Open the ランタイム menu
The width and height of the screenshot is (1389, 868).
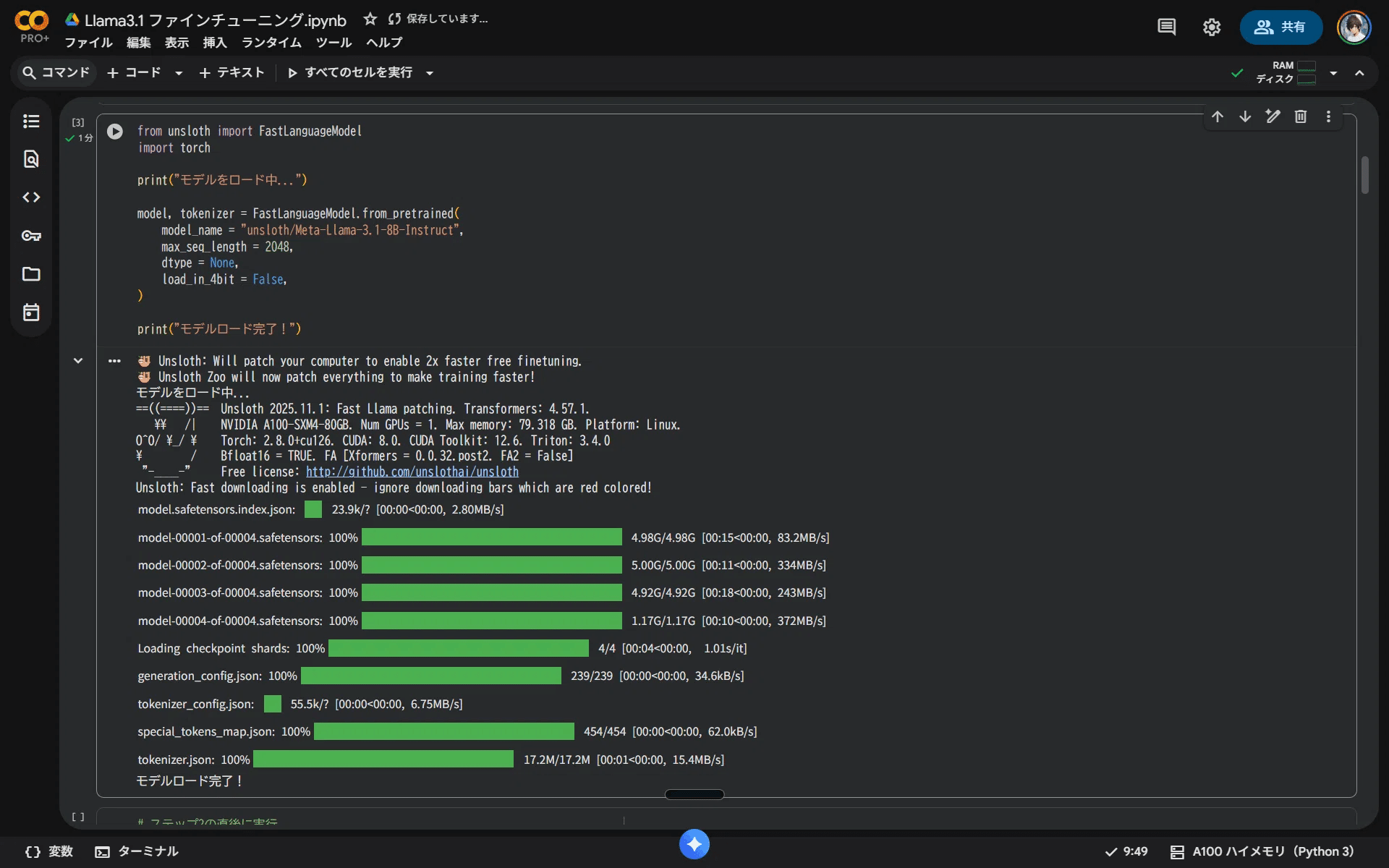(271, 43)
